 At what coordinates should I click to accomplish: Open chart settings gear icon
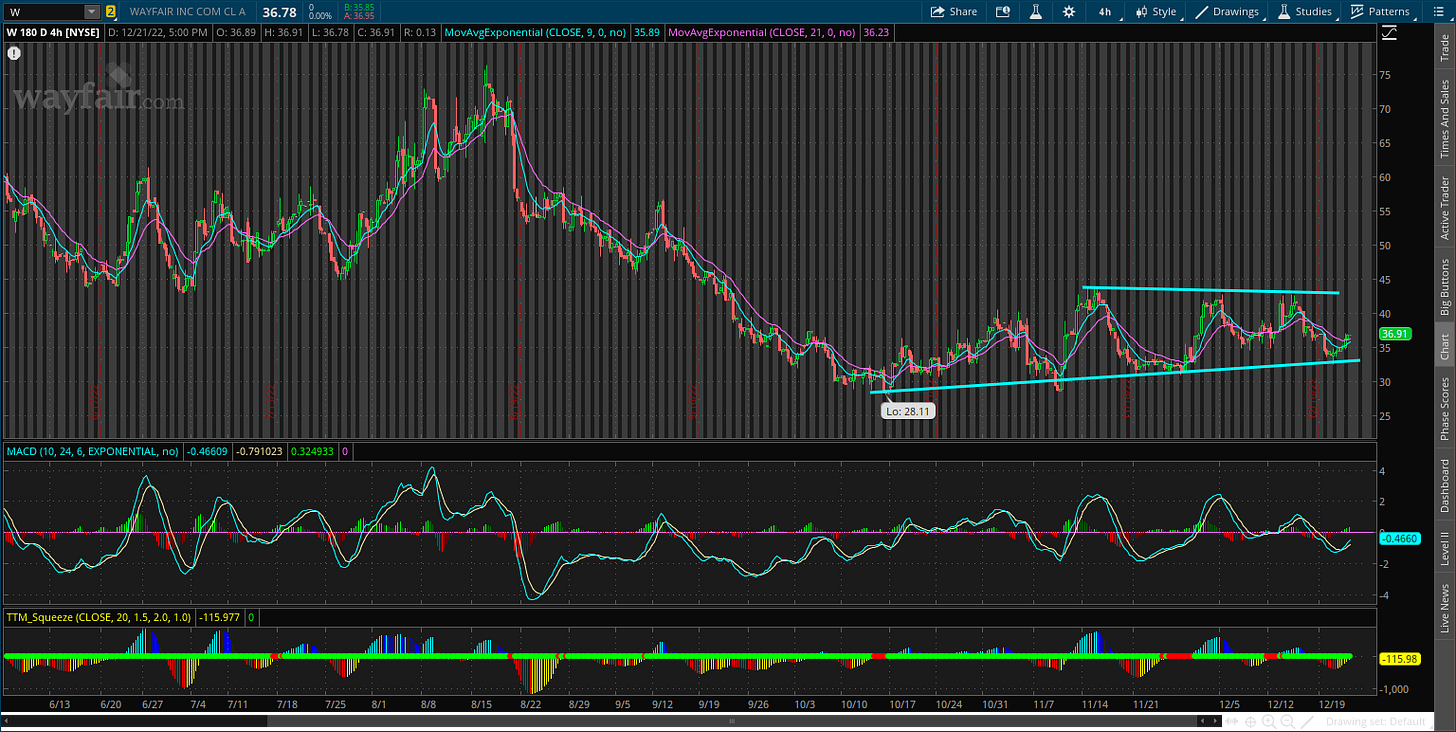pyautogui.click(x=1069, y=12)
